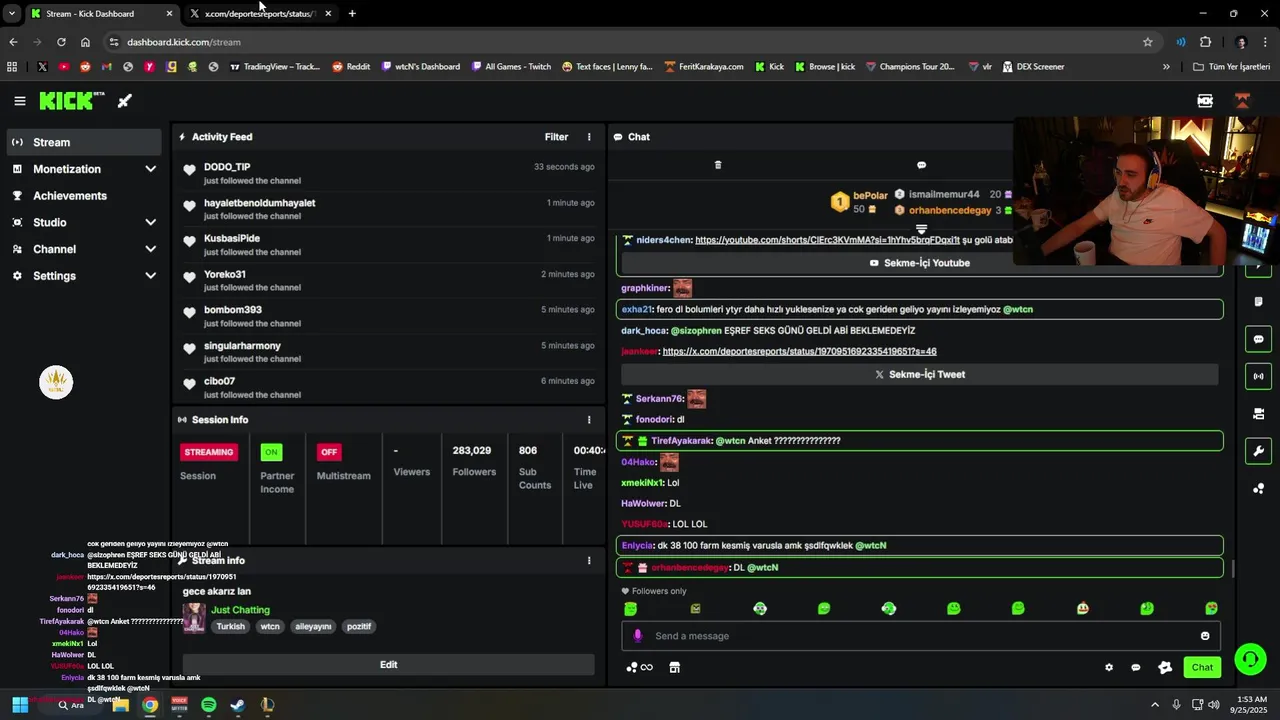Click the wrench icon in the right toolbar
Image resolution: width=1280 pixels, height=720 pixels.
tap(1258, 451)
